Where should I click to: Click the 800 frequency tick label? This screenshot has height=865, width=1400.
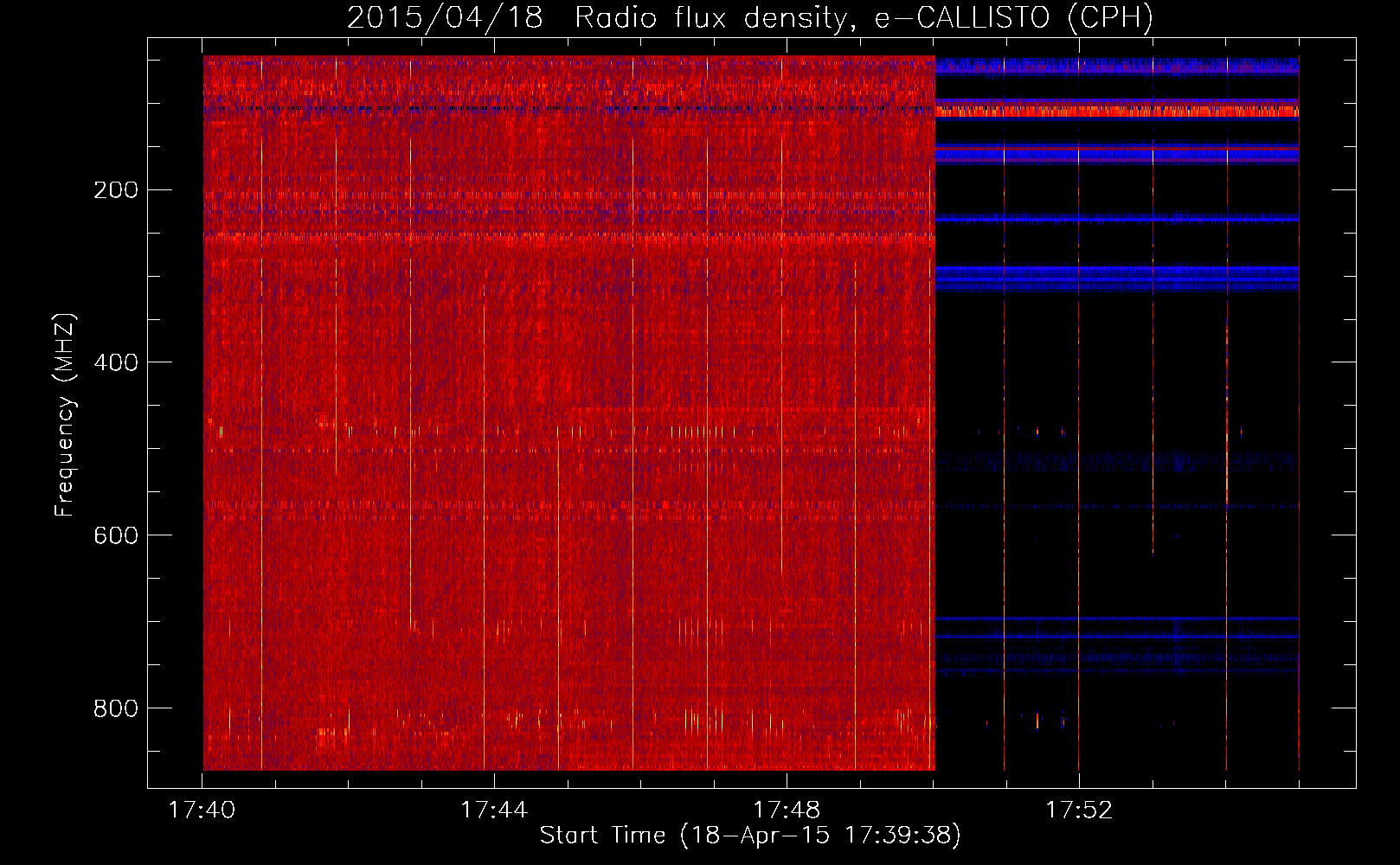pyautogui.click(x=116, y=708)
